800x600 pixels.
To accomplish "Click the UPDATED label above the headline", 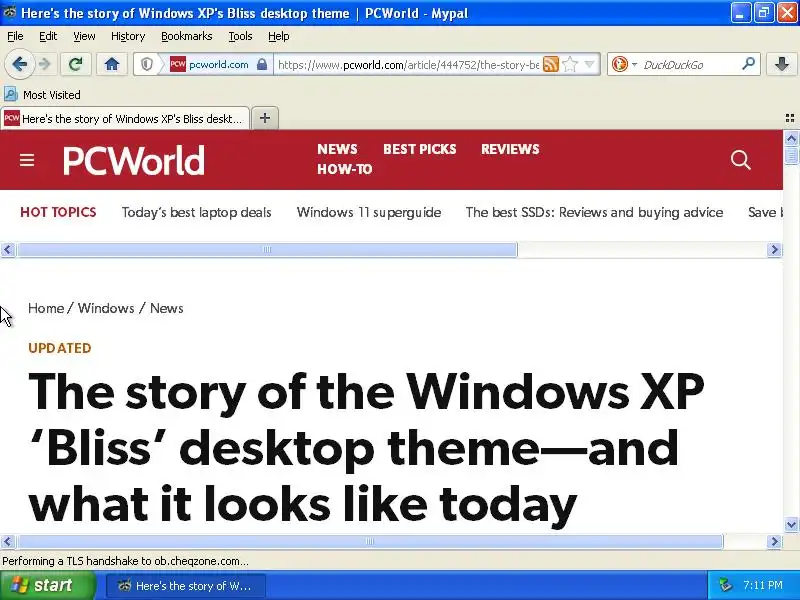I will pos(60,348).
